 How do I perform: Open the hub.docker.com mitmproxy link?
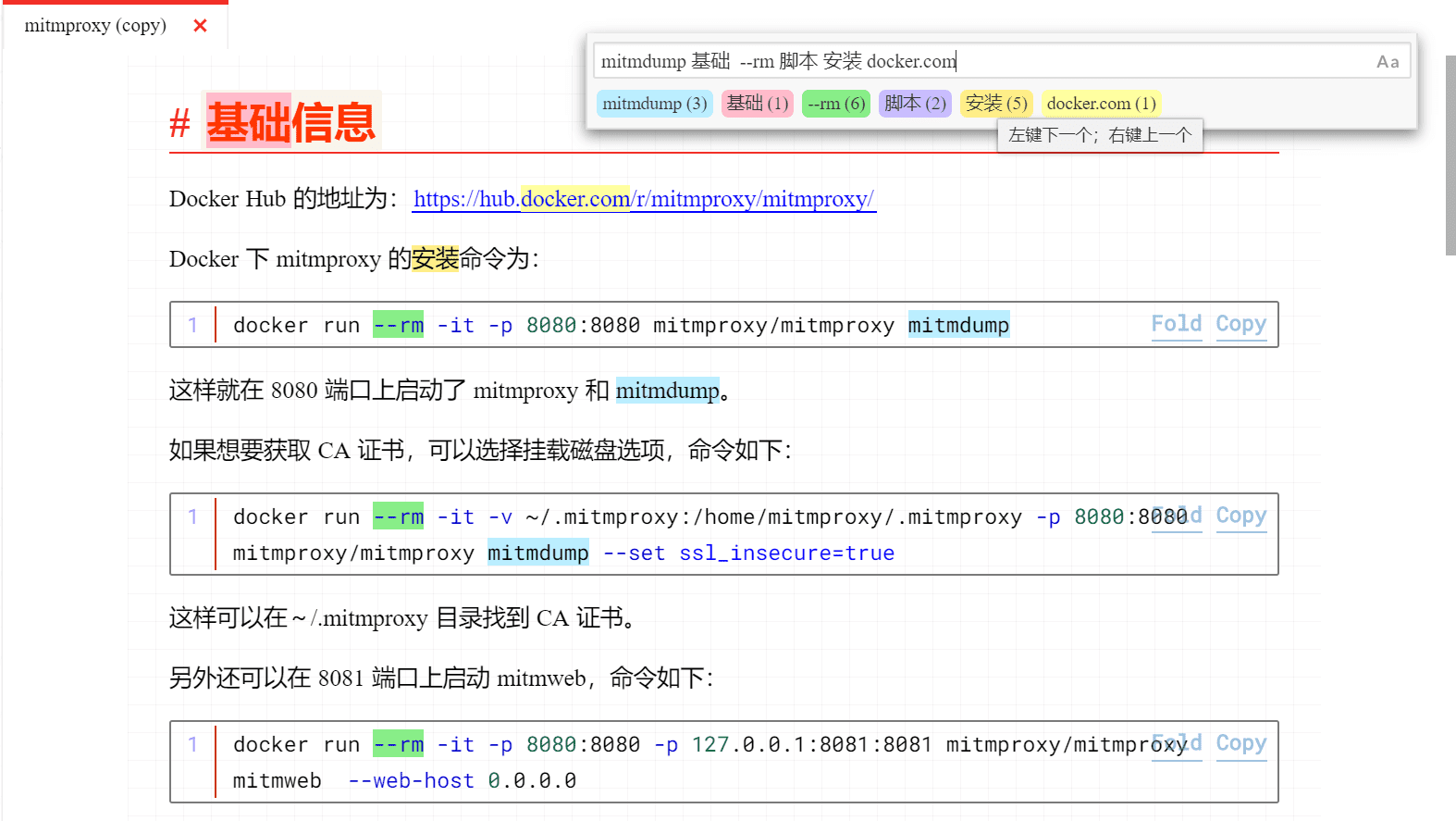click(x=644, y=199)
